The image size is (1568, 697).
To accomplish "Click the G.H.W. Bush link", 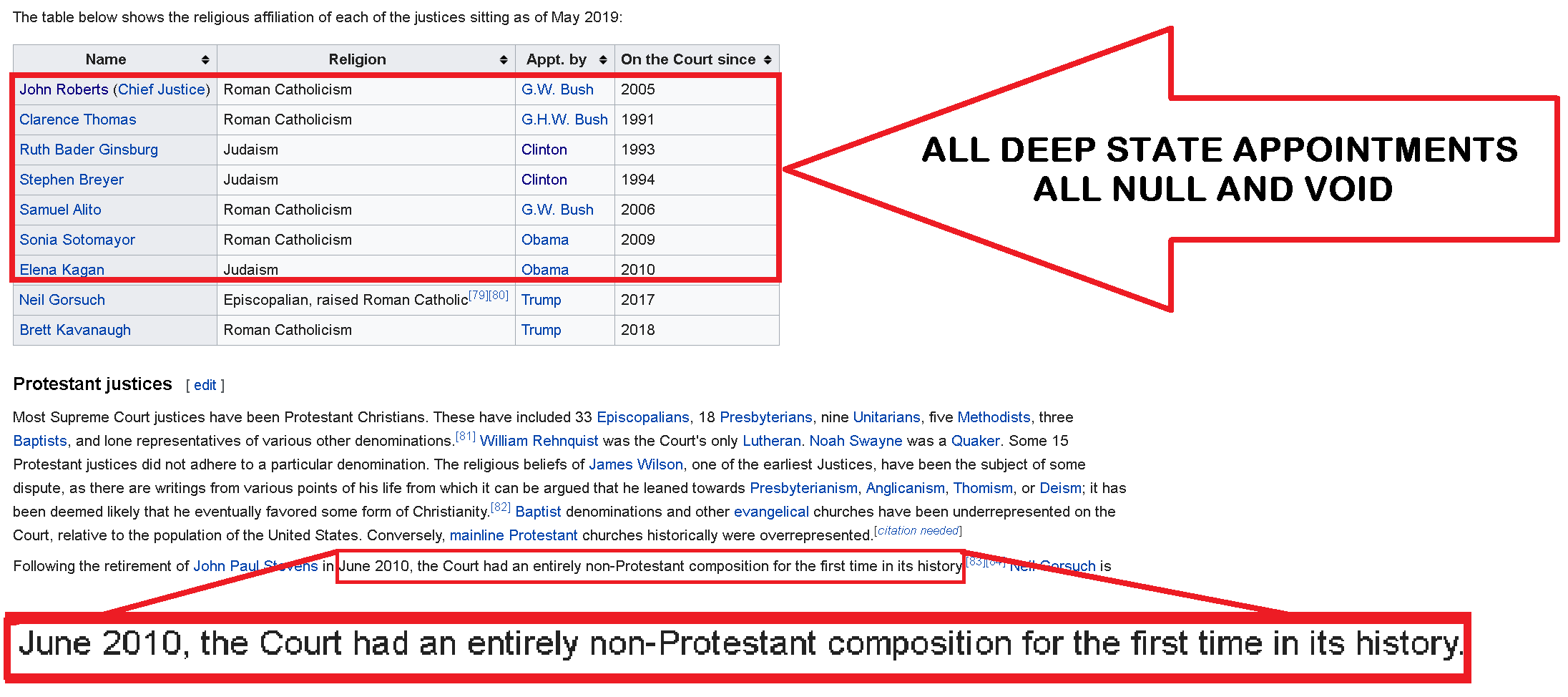I will pos(564,120).
